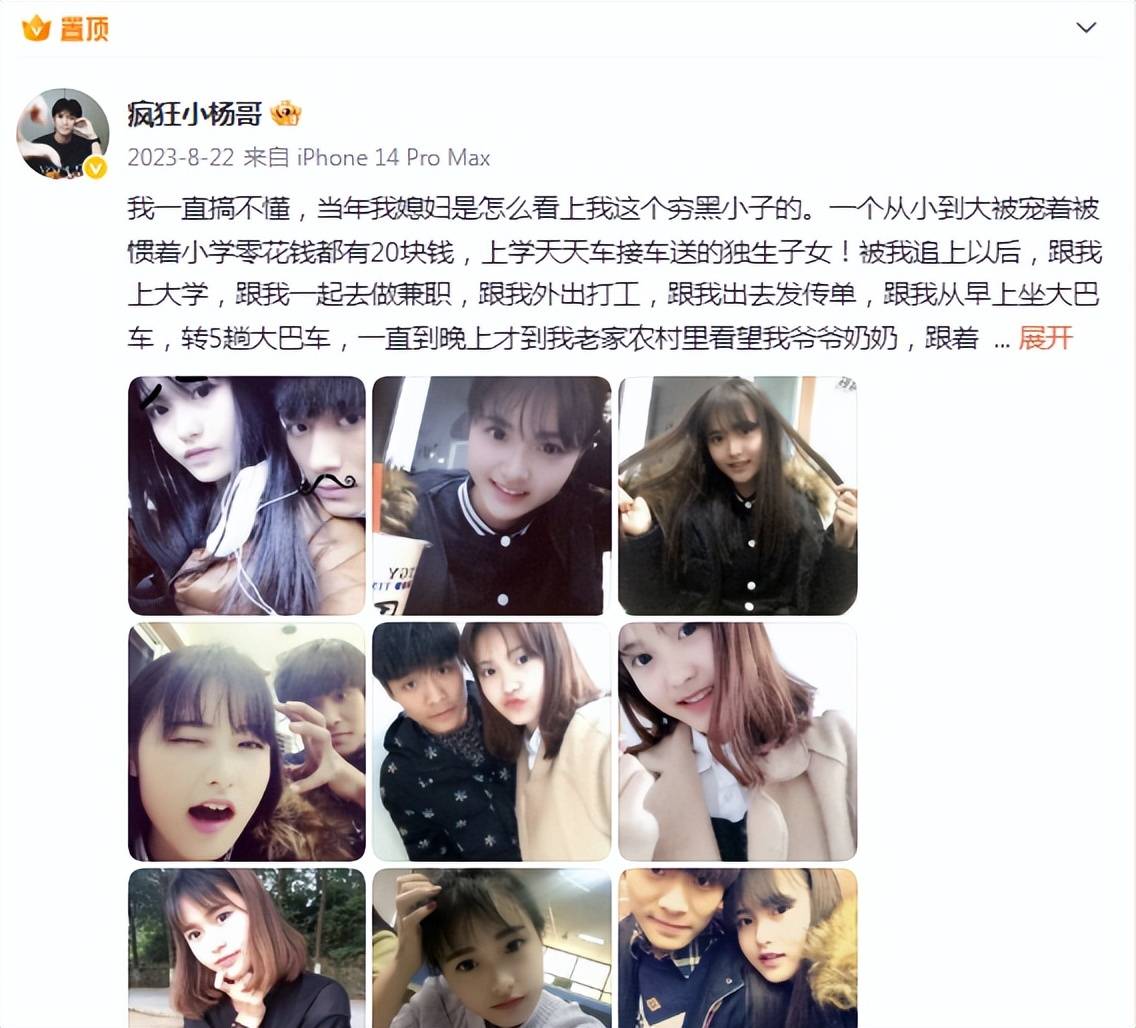1136x1028 pixels.
Task: Open couple photo with fur hood jacket
Action: [738, 948]
